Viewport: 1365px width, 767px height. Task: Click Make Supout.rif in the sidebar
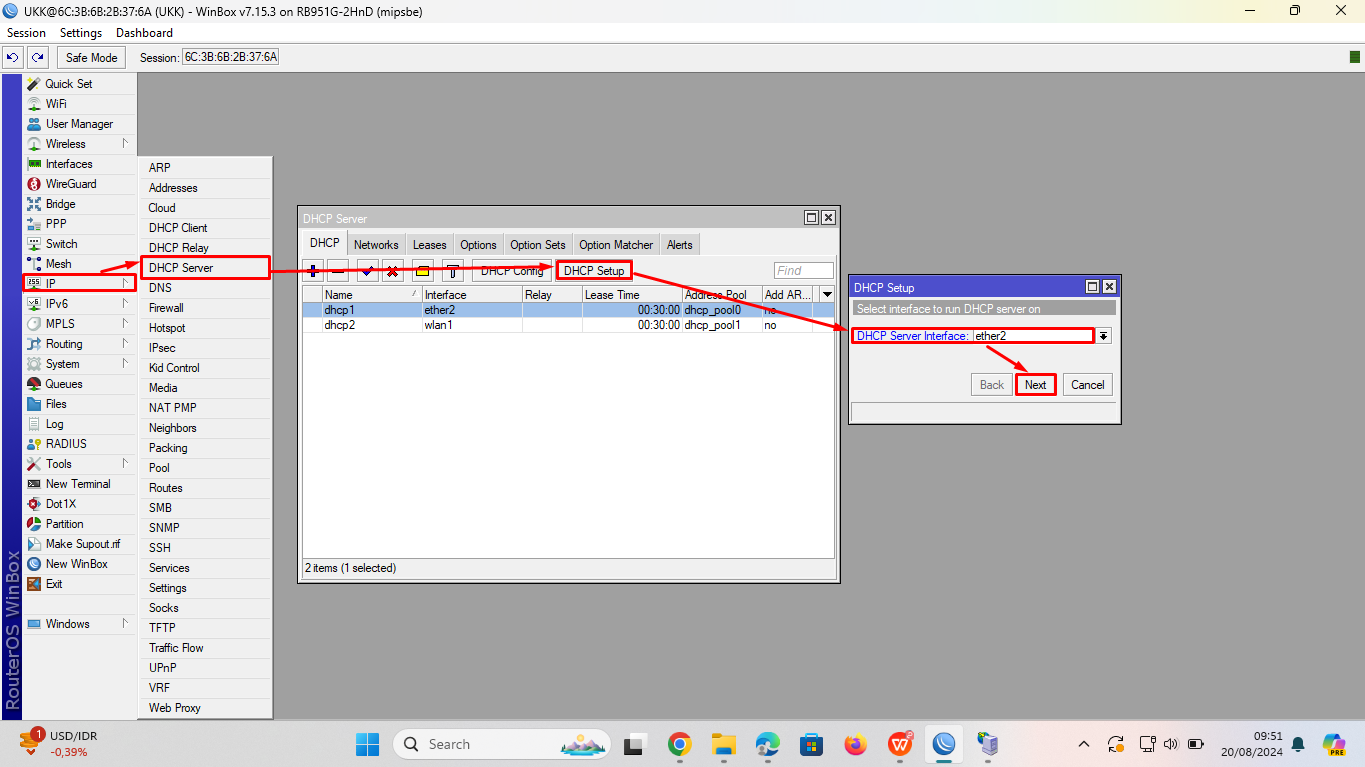click(x=83, y=544)
